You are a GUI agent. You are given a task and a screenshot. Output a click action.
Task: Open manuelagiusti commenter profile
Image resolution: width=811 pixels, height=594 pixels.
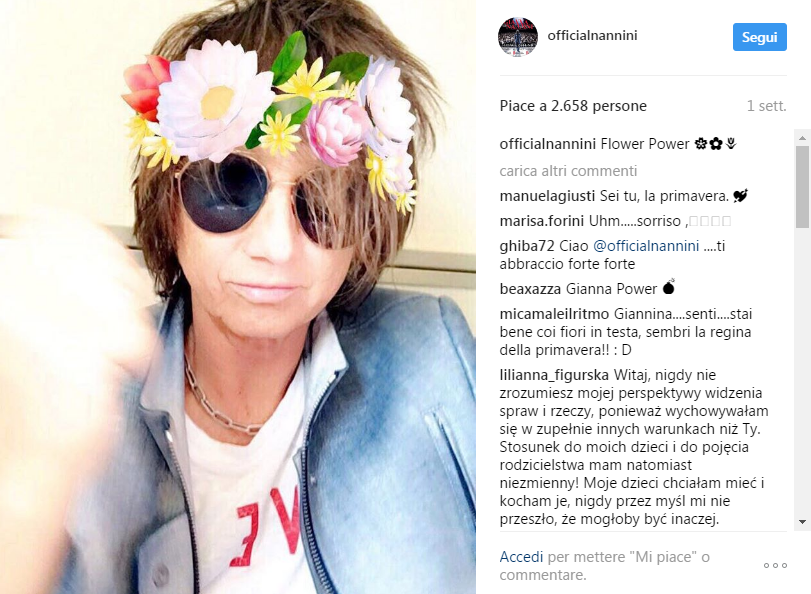[x=547, y=196]
